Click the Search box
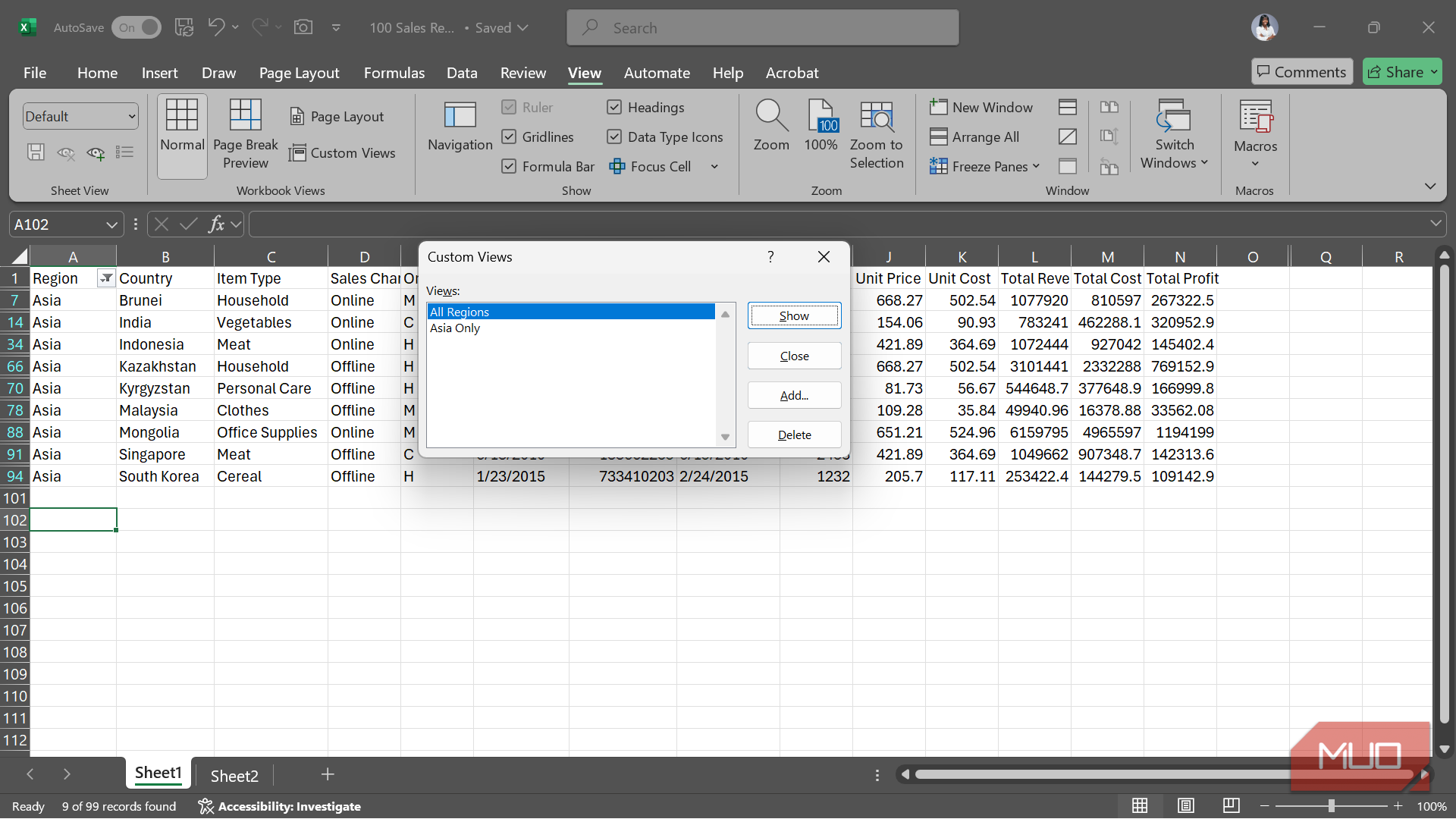Image resolution: width=1456 pixels, height=819 pixels. click(762, 28)
